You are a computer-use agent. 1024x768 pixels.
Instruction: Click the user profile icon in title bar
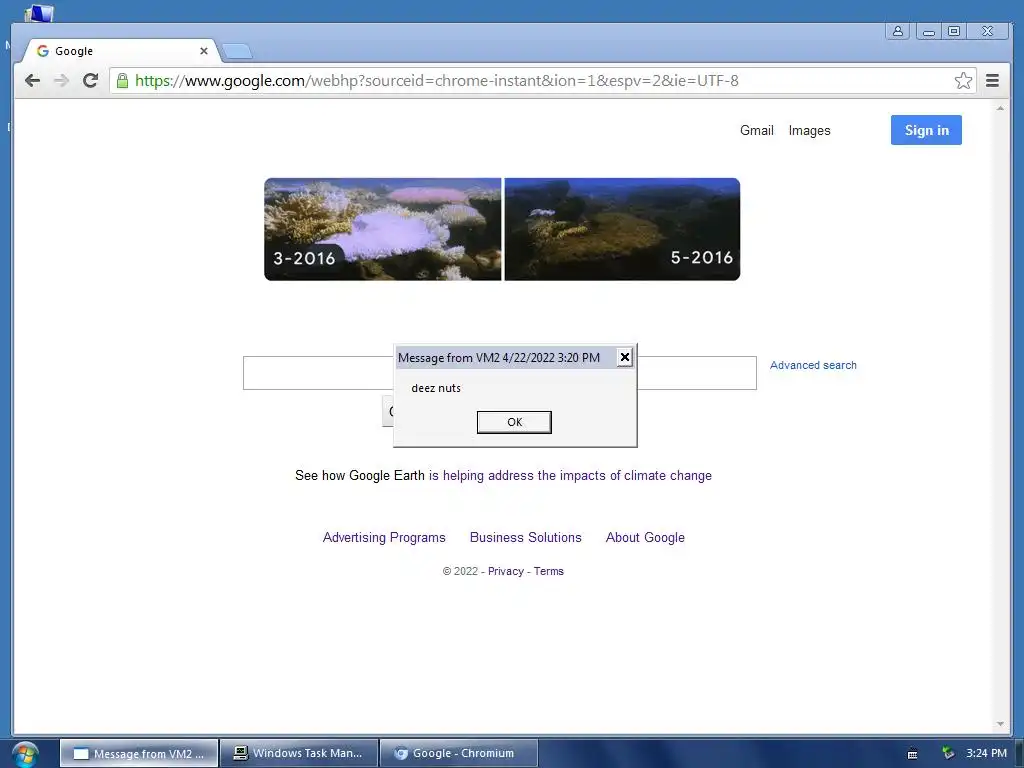pyautogui.click(x=898, y=31)
